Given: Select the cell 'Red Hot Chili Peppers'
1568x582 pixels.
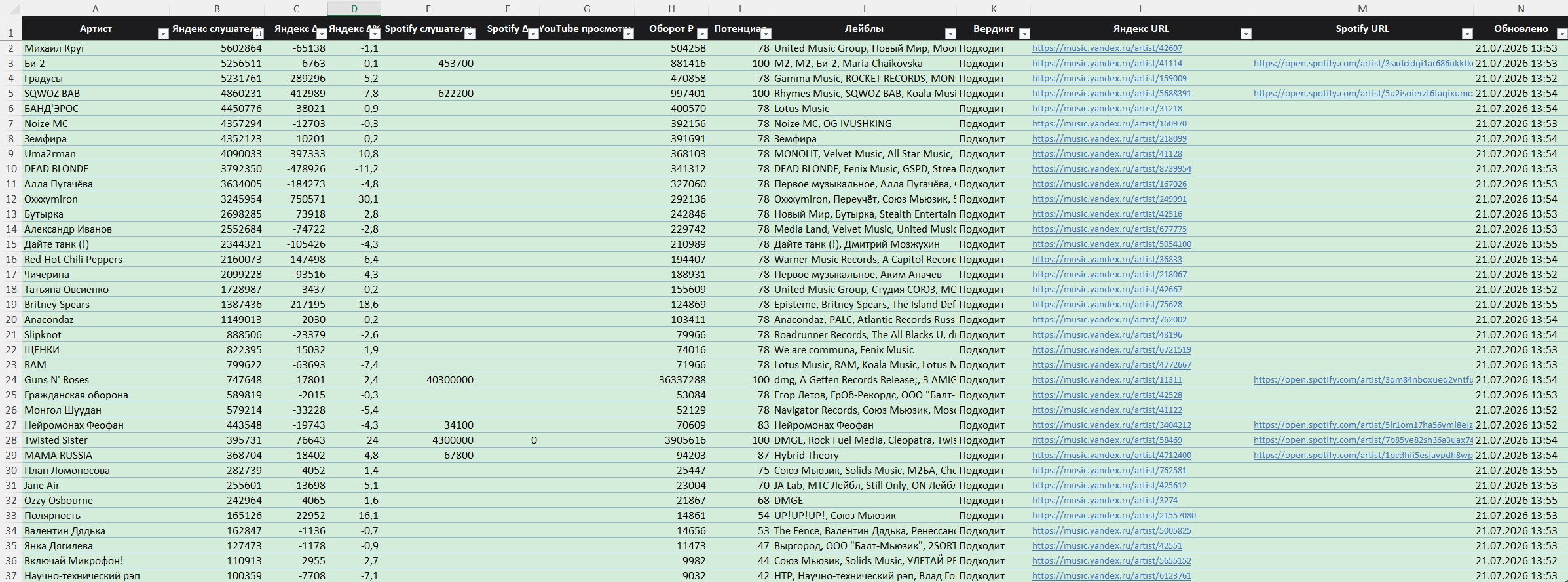Looking at the screenshot, I should click(96, 259).
